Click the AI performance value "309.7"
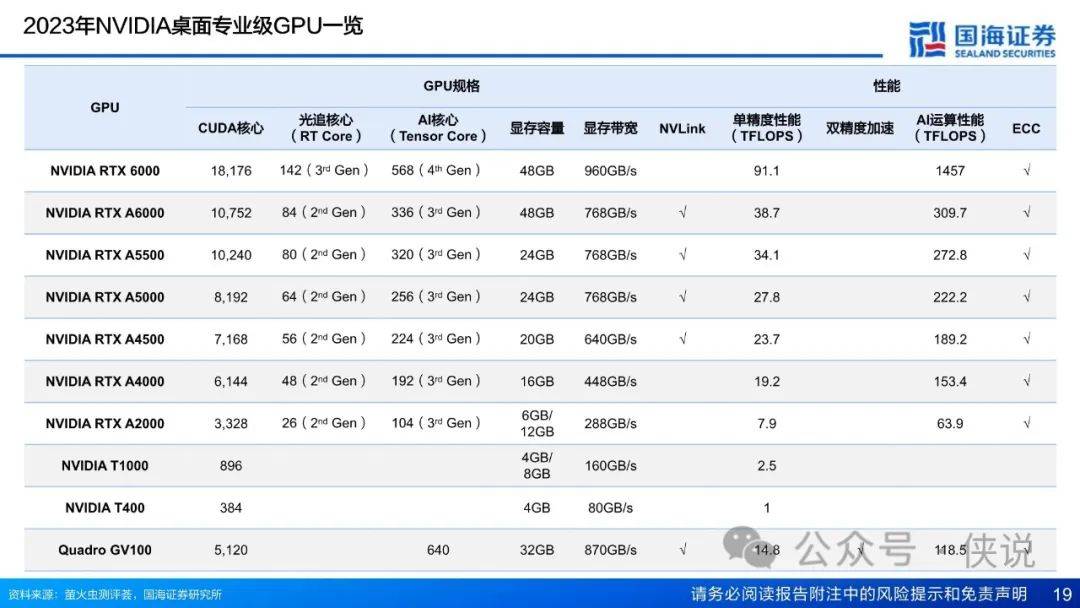This screenshot has height=608, width=1080. [x=950, y=213]
